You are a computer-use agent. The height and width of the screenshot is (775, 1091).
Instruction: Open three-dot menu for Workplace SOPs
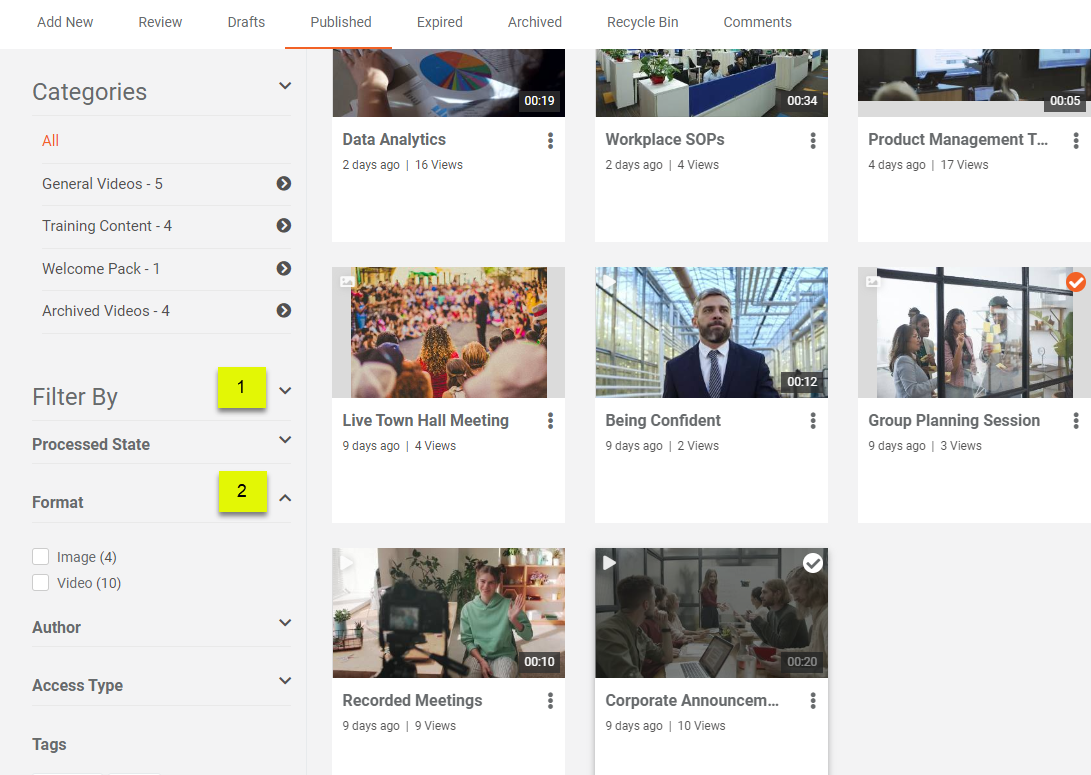[813, 141]
